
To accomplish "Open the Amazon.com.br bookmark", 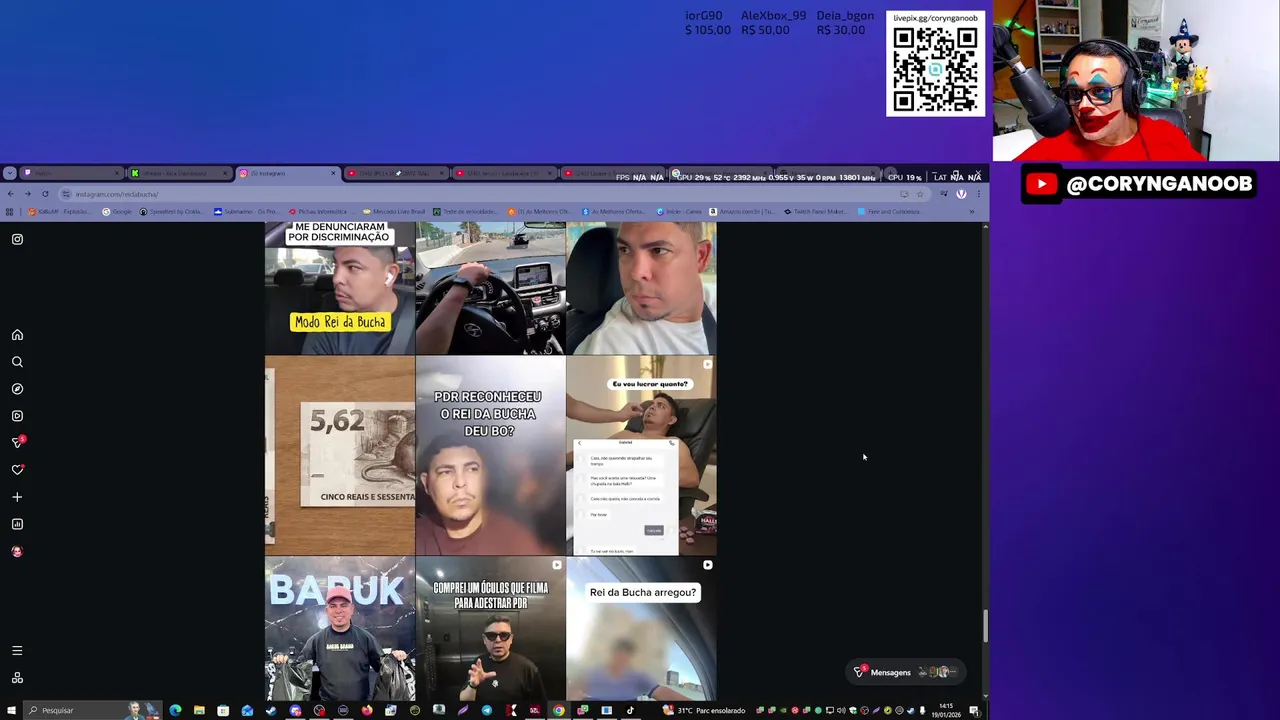I will 743,212.
